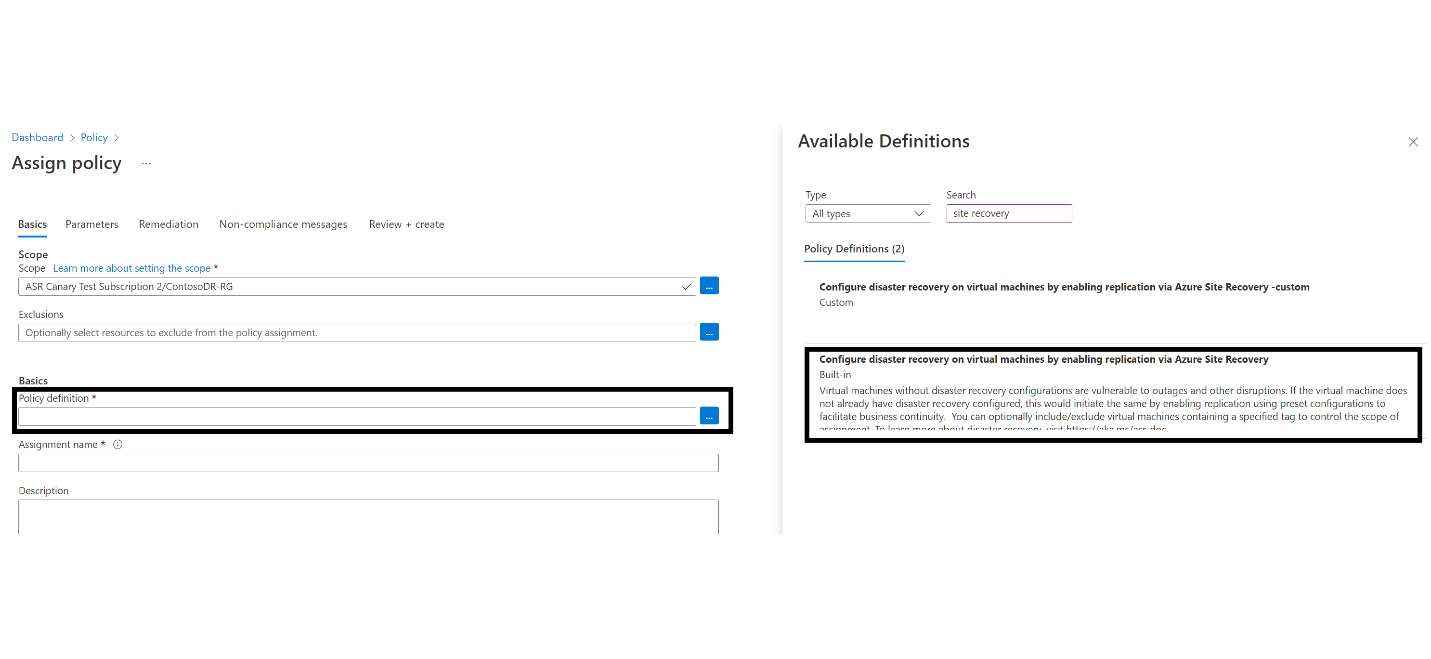The image size is (1431, 659).
Task: Click the Scope validation checkmark icon
Action: pyautogui.click(x=686, y=286)
